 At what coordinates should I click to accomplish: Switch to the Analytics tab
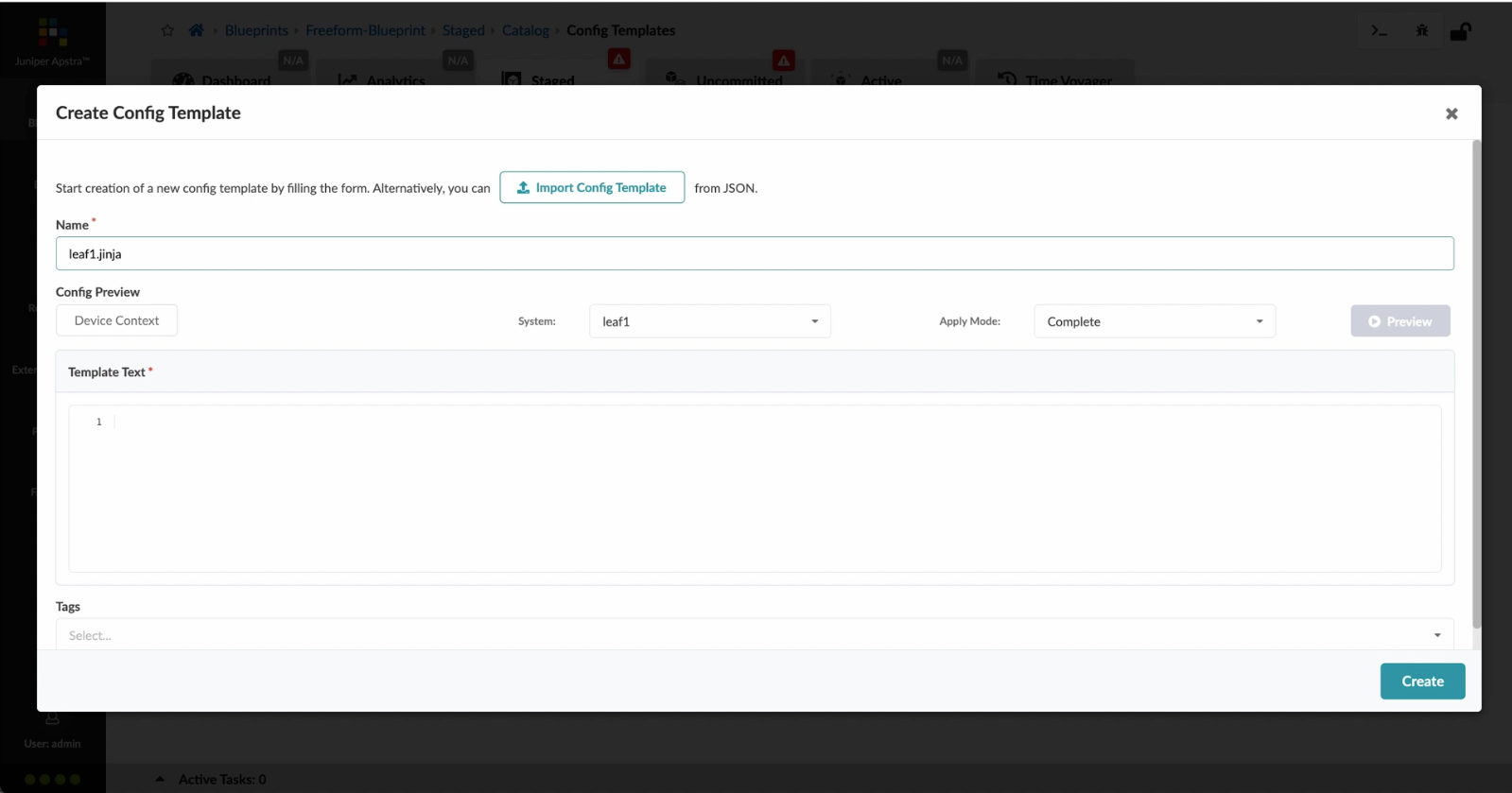395,74
